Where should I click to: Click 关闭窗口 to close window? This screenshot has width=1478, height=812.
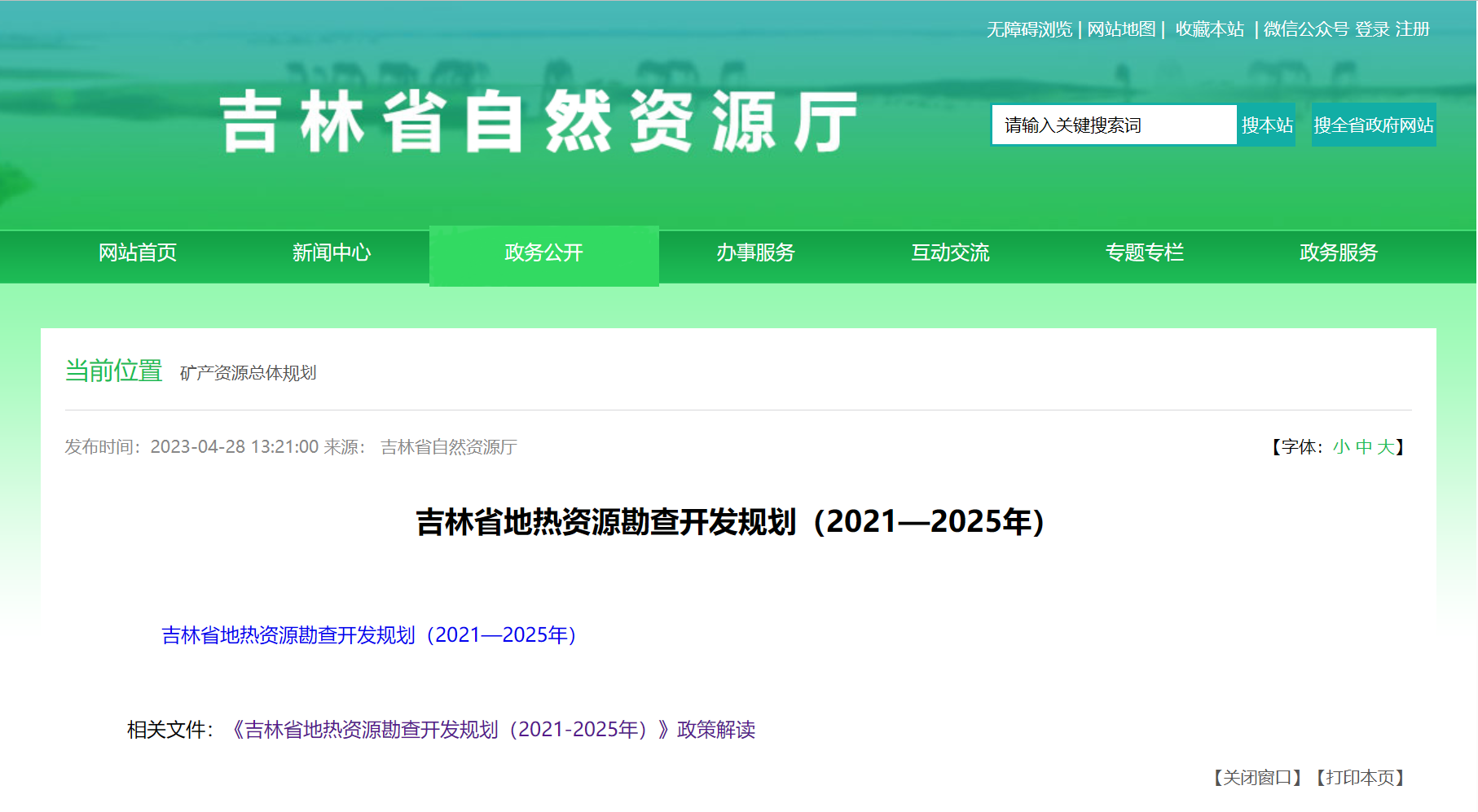pyautogui.click(x=1257, y=778)
